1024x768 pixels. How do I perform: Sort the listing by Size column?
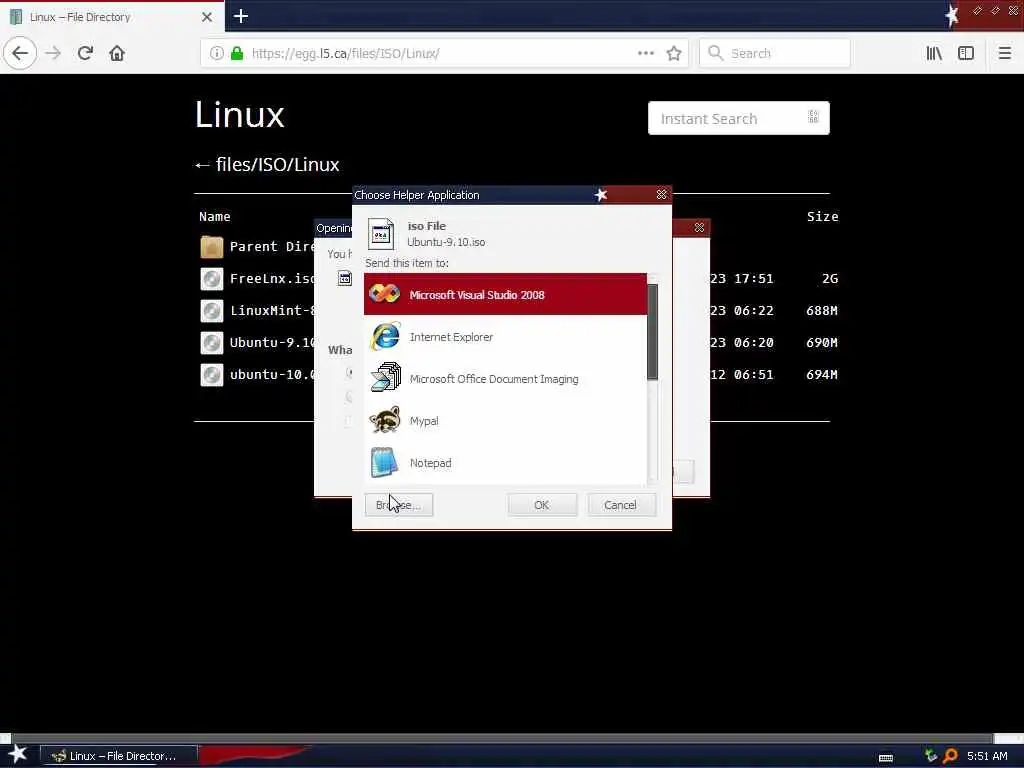click(822, 217)
